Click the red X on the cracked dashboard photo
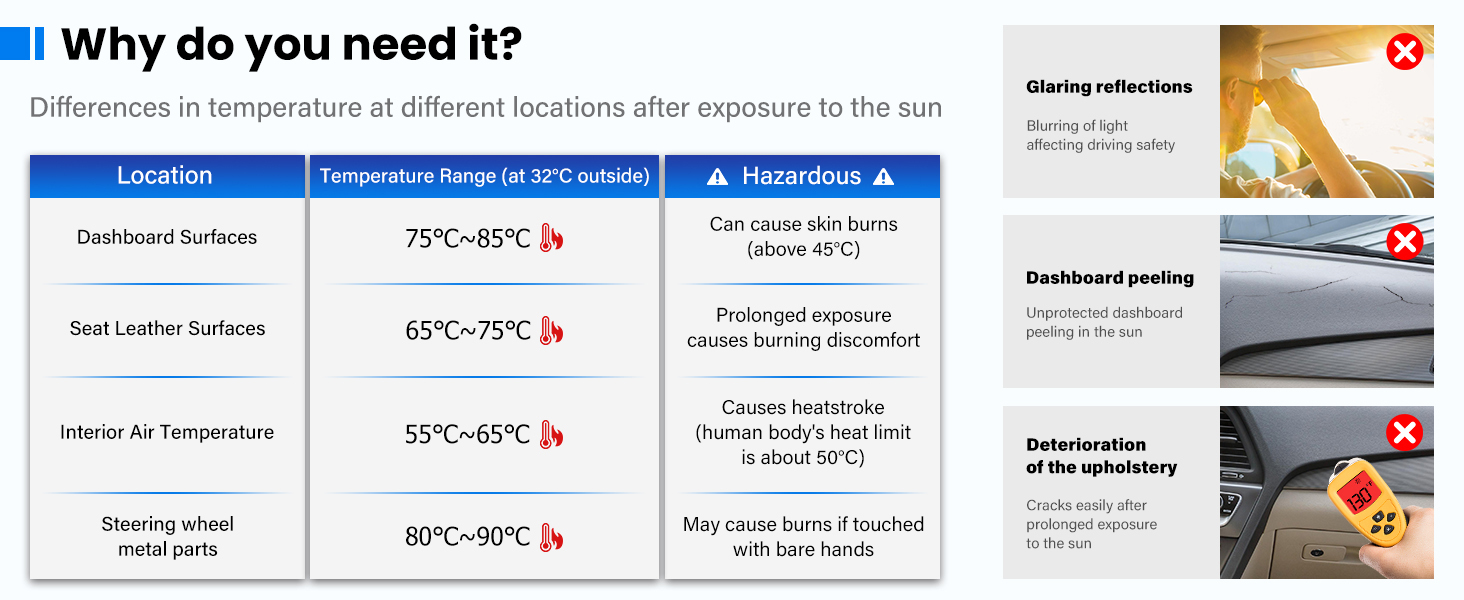 tap(1404, 241)
